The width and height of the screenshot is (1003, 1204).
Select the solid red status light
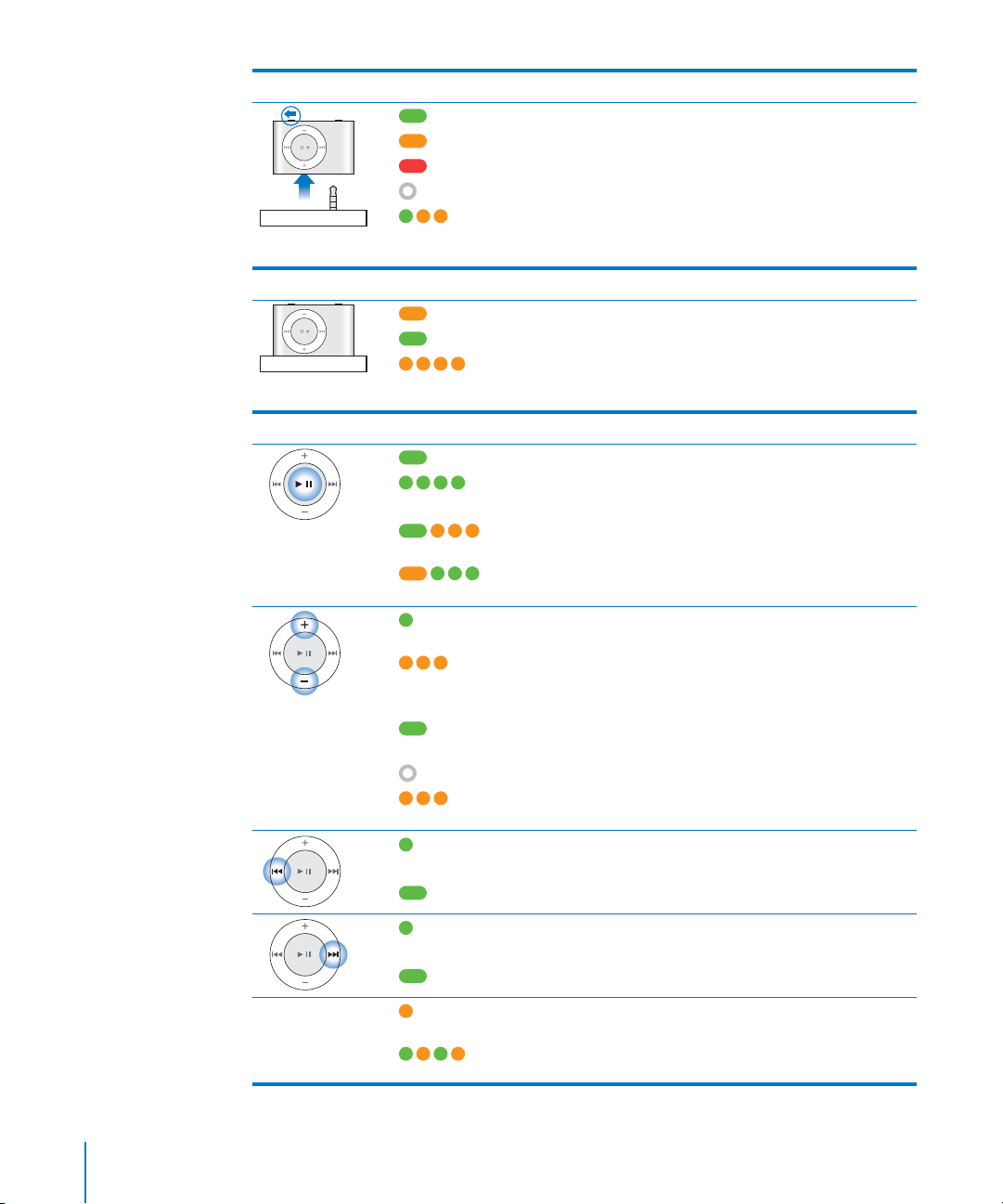[x=413, y=166]
